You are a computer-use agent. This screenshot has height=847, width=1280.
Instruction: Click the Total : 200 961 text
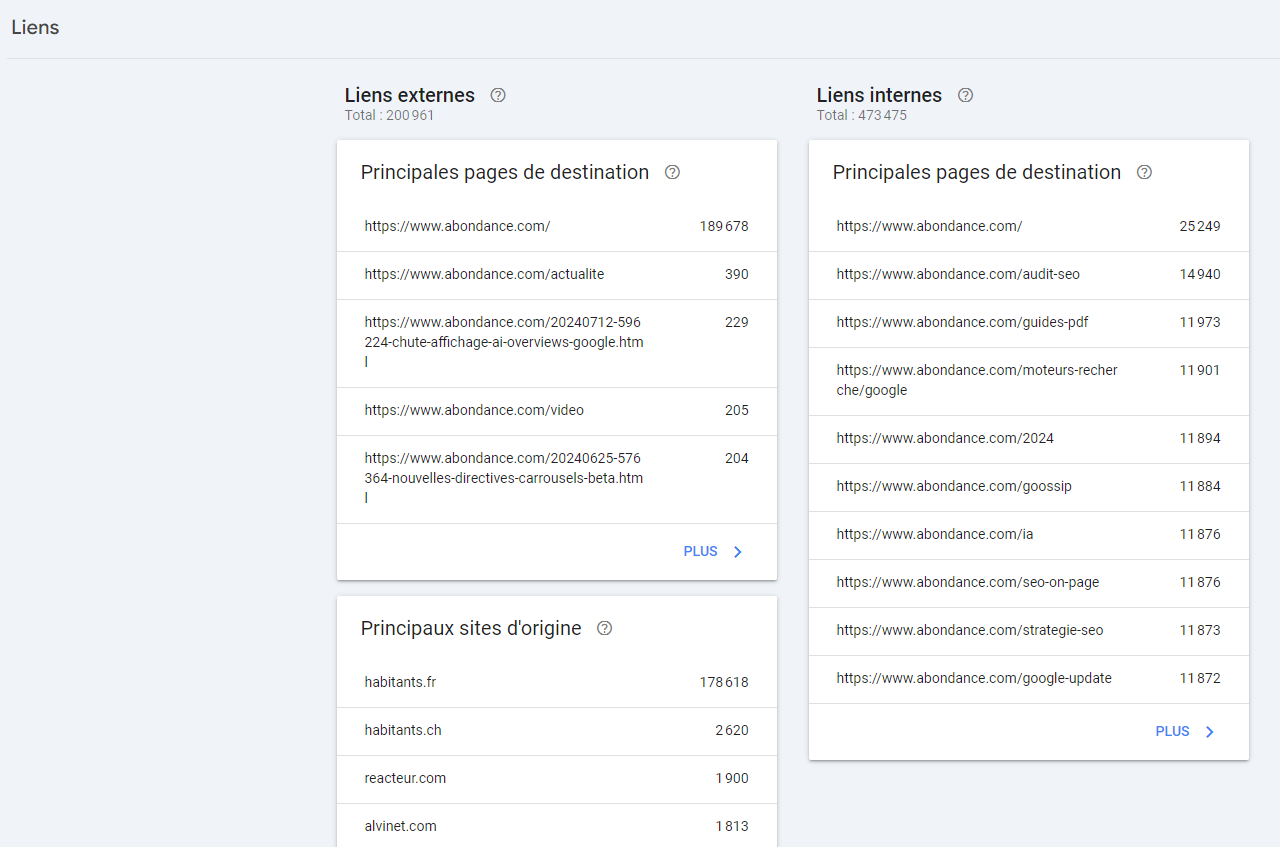(390, 115)
